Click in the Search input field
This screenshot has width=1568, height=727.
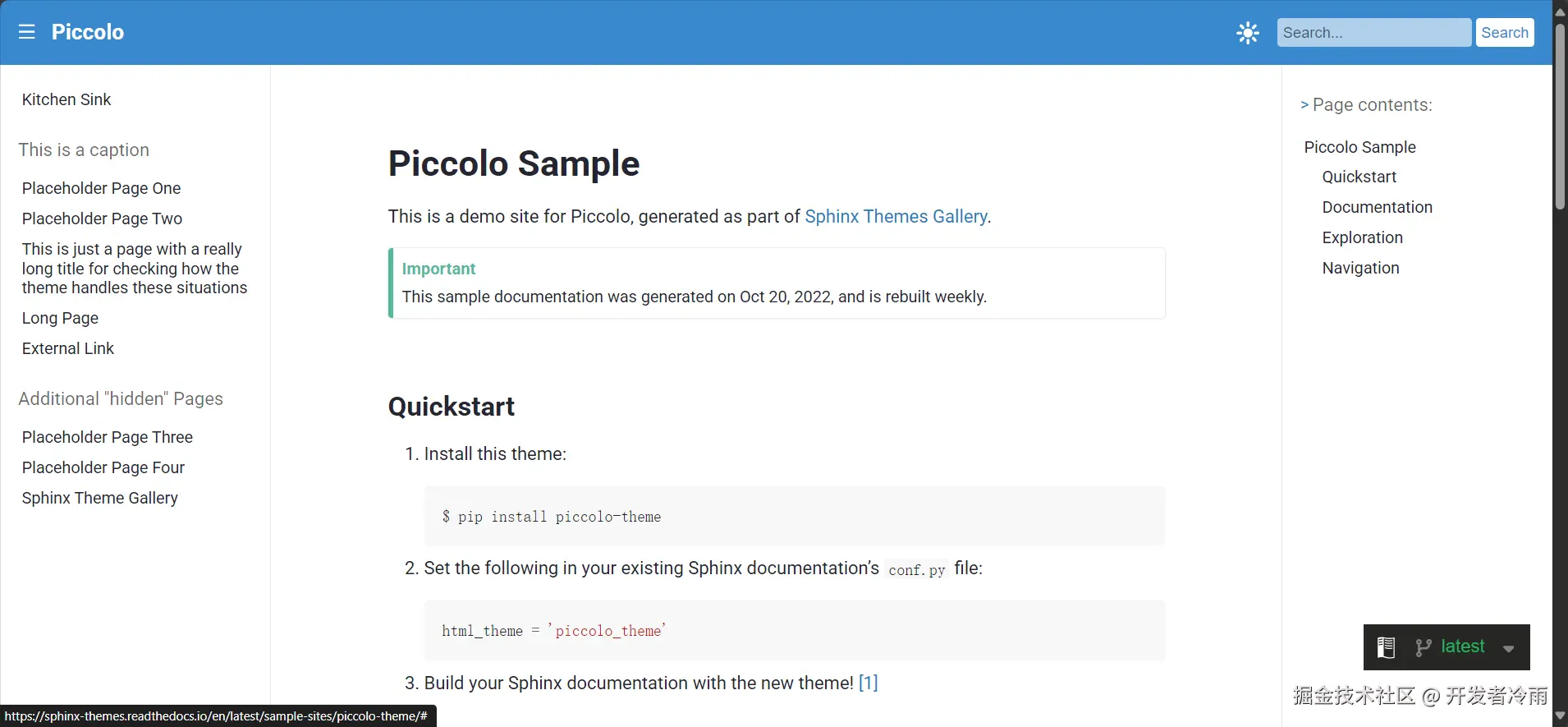[1373, 33]
